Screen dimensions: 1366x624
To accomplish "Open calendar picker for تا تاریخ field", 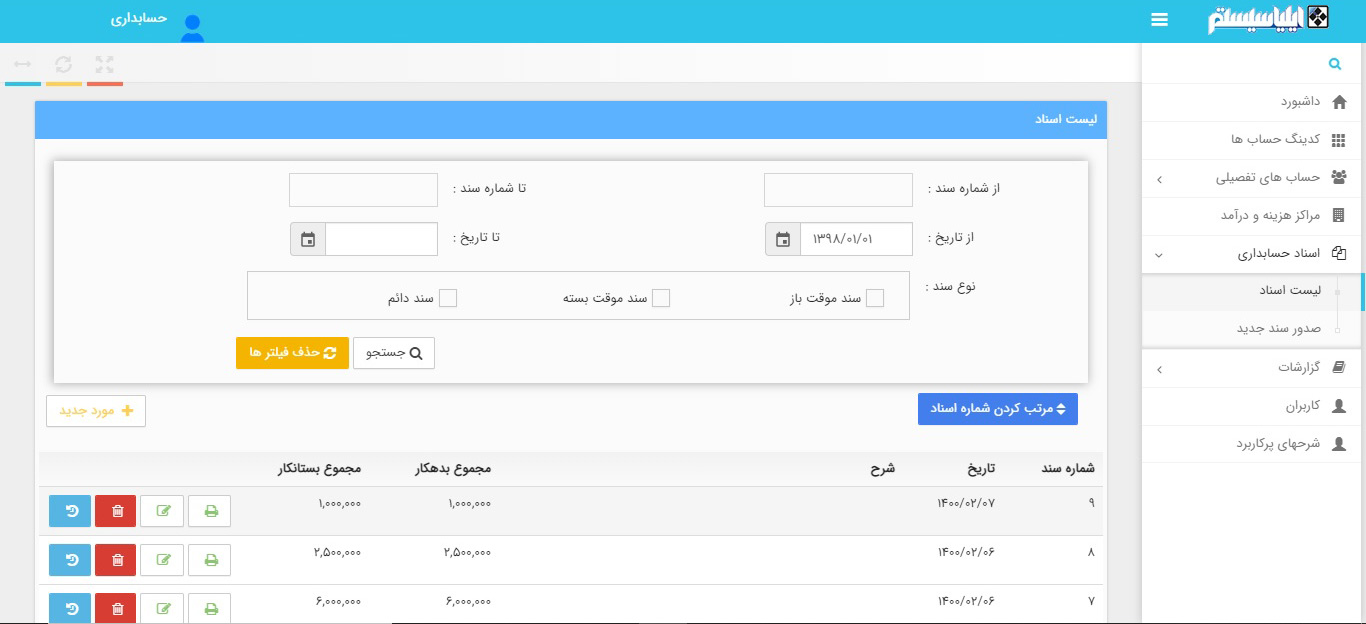I will point(310,238).
